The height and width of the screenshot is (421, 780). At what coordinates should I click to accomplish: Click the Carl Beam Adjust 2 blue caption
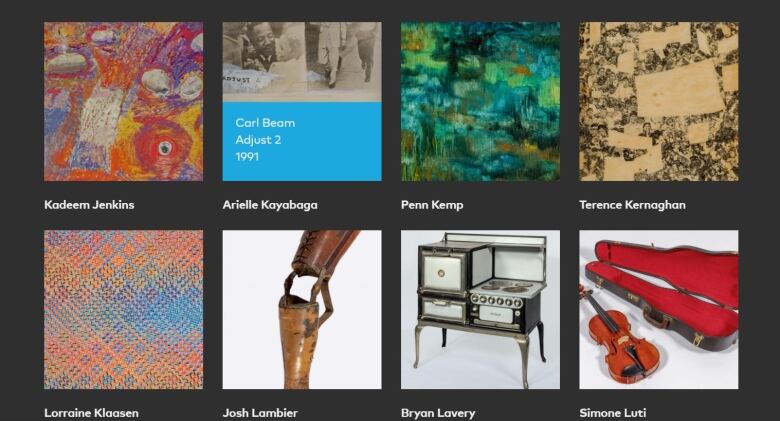pos(302,141)
